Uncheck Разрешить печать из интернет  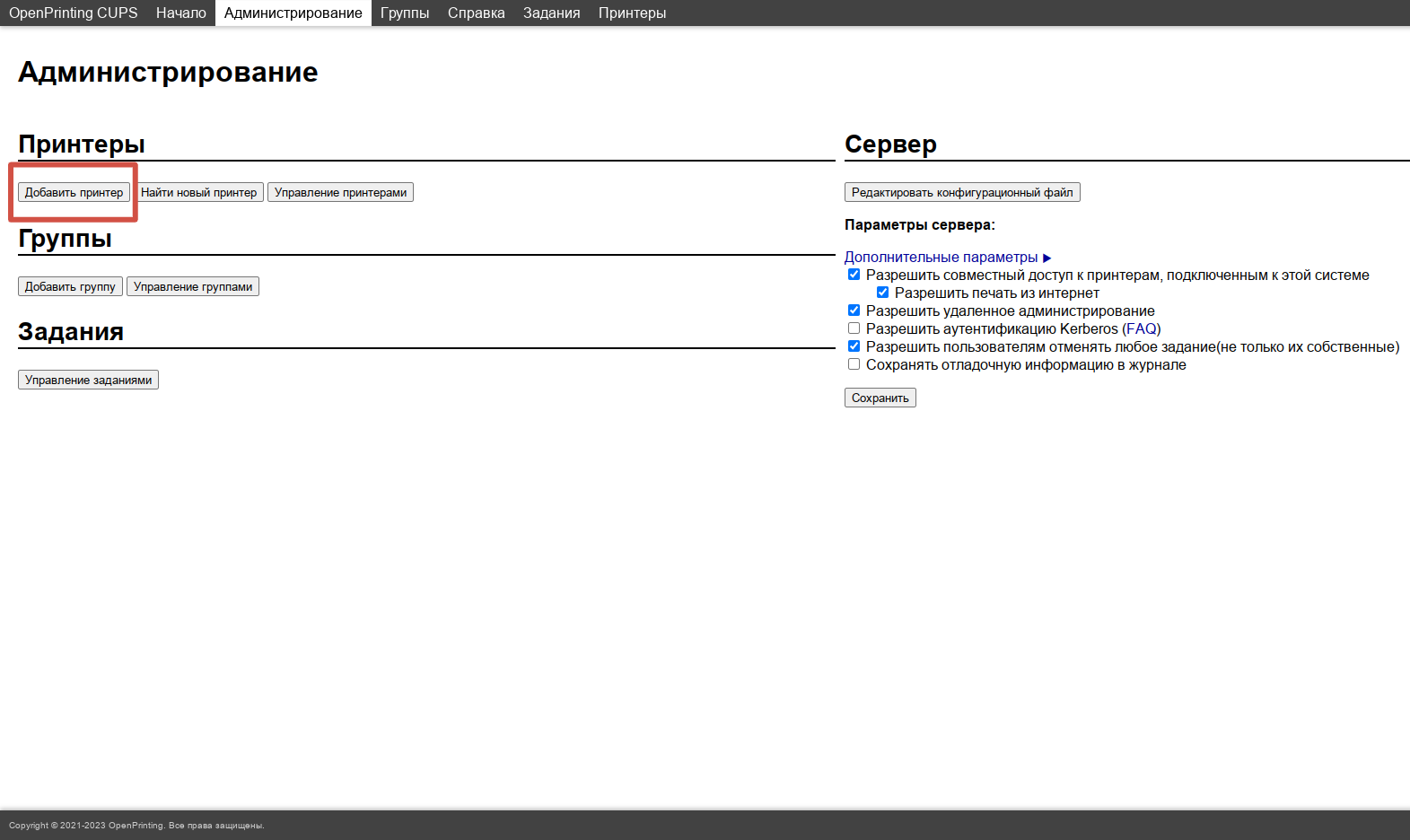coord(882,293)
